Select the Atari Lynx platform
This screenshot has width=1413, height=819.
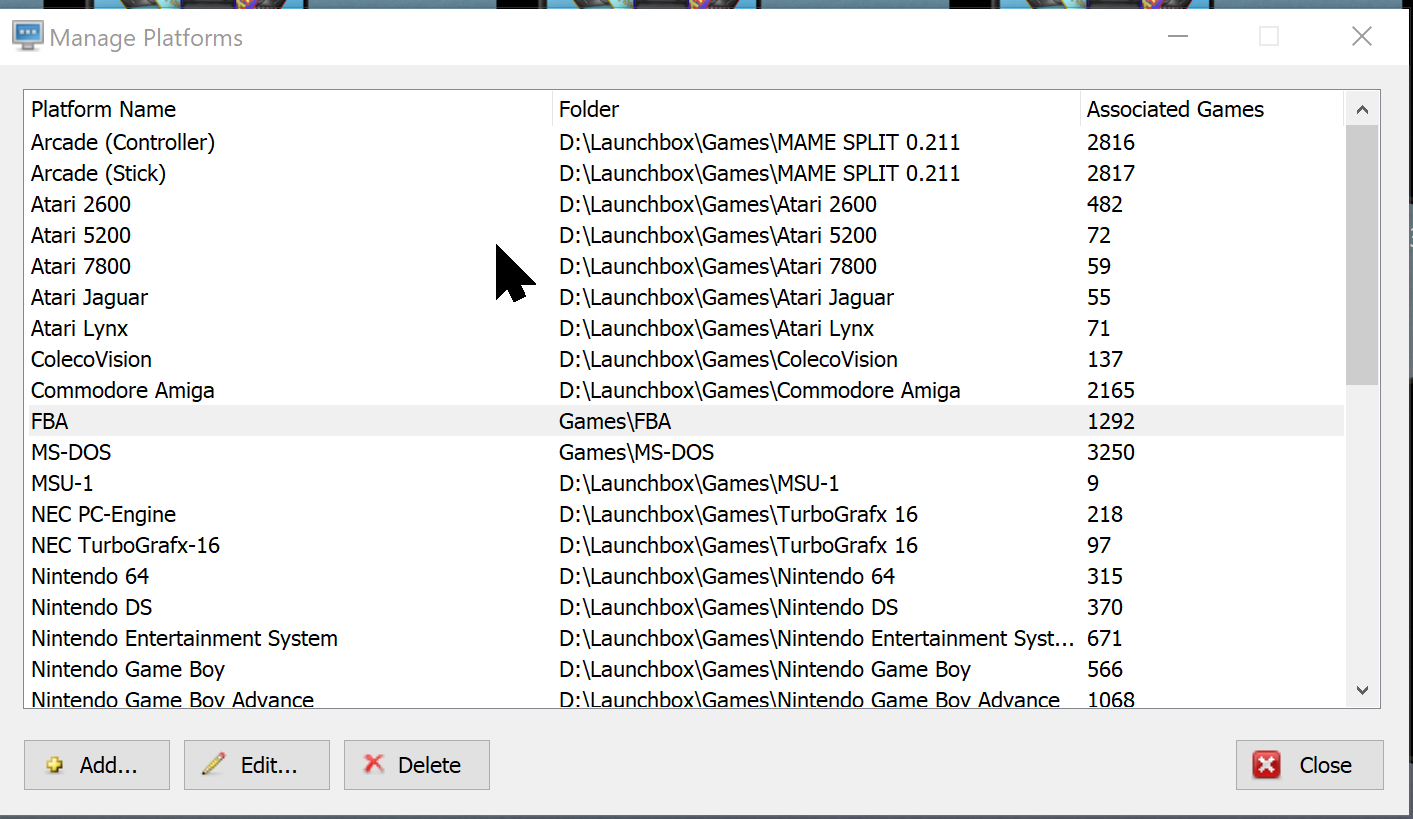tap(684, 328)
